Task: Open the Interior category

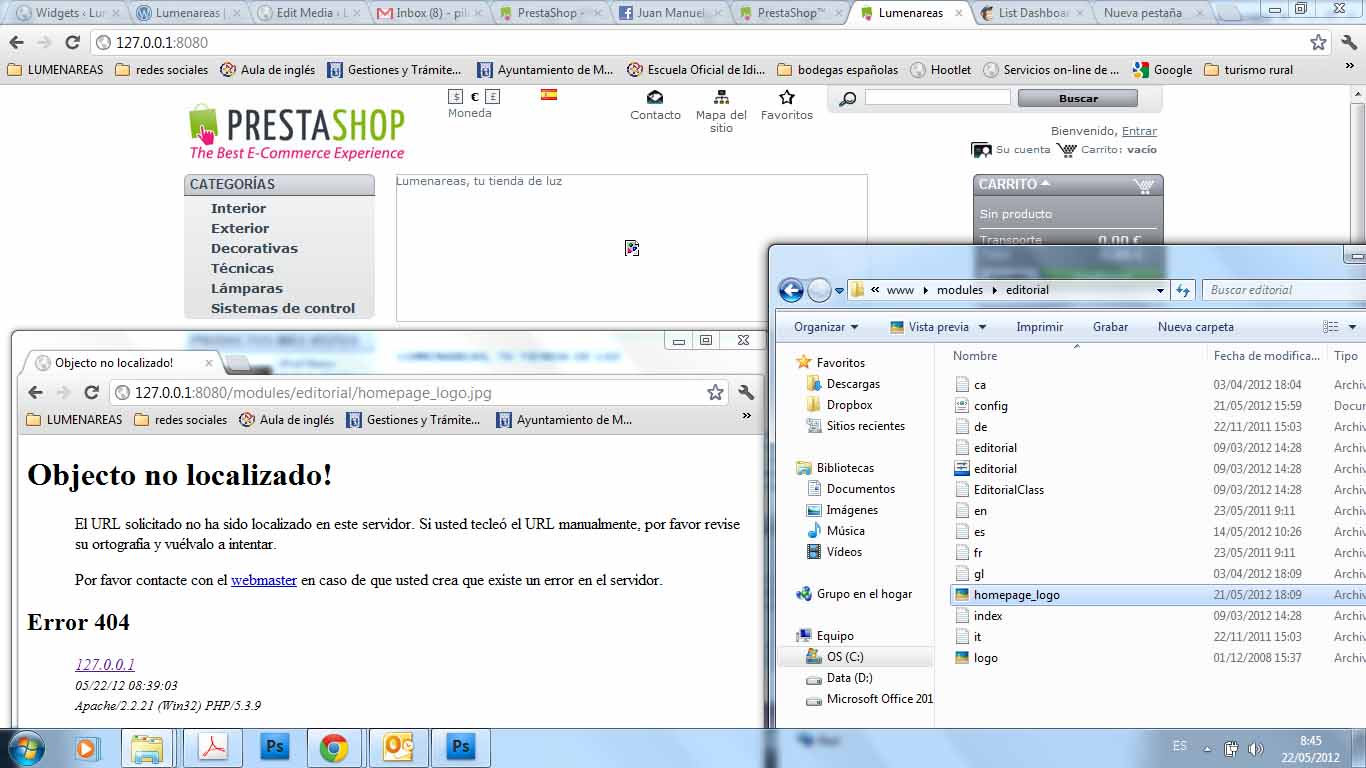Action: (x=238, y=208)
